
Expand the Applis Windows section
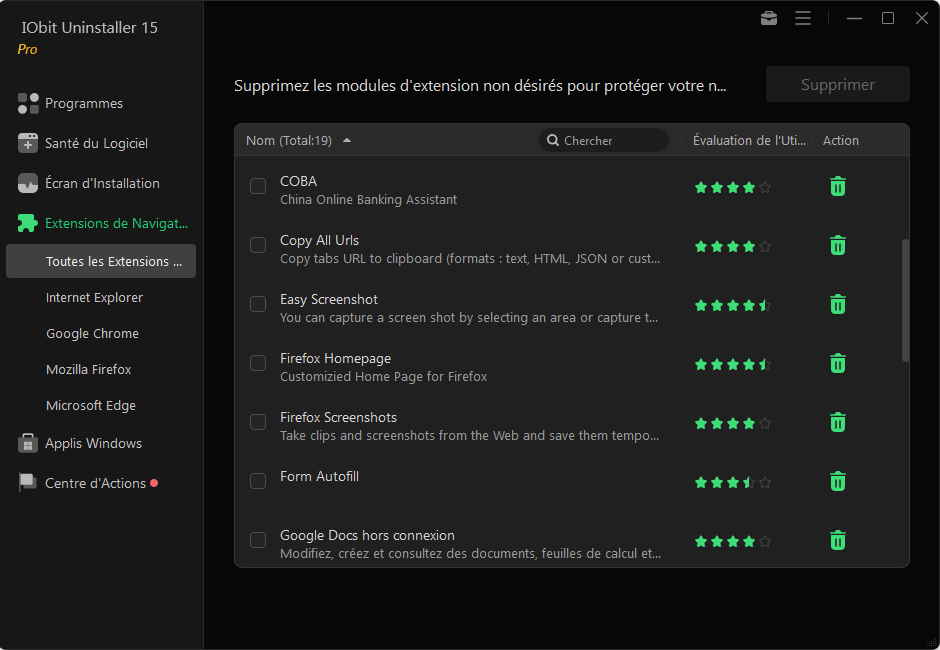(93, 443)
